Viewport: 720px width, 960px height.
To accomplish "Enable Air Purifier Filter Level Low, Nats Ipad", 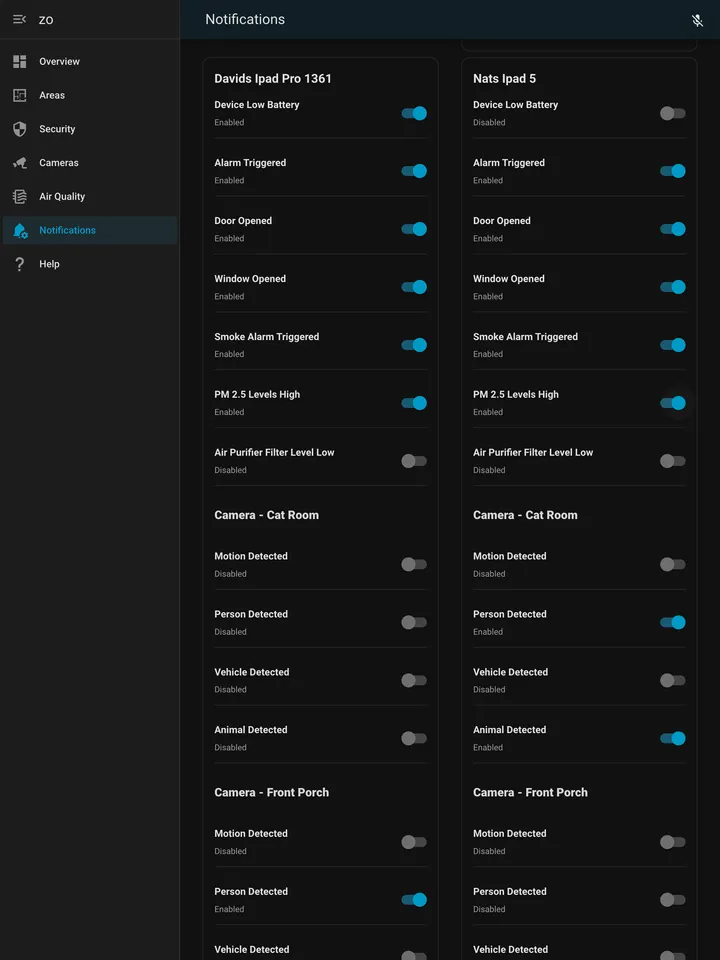I will coord(673,461).
